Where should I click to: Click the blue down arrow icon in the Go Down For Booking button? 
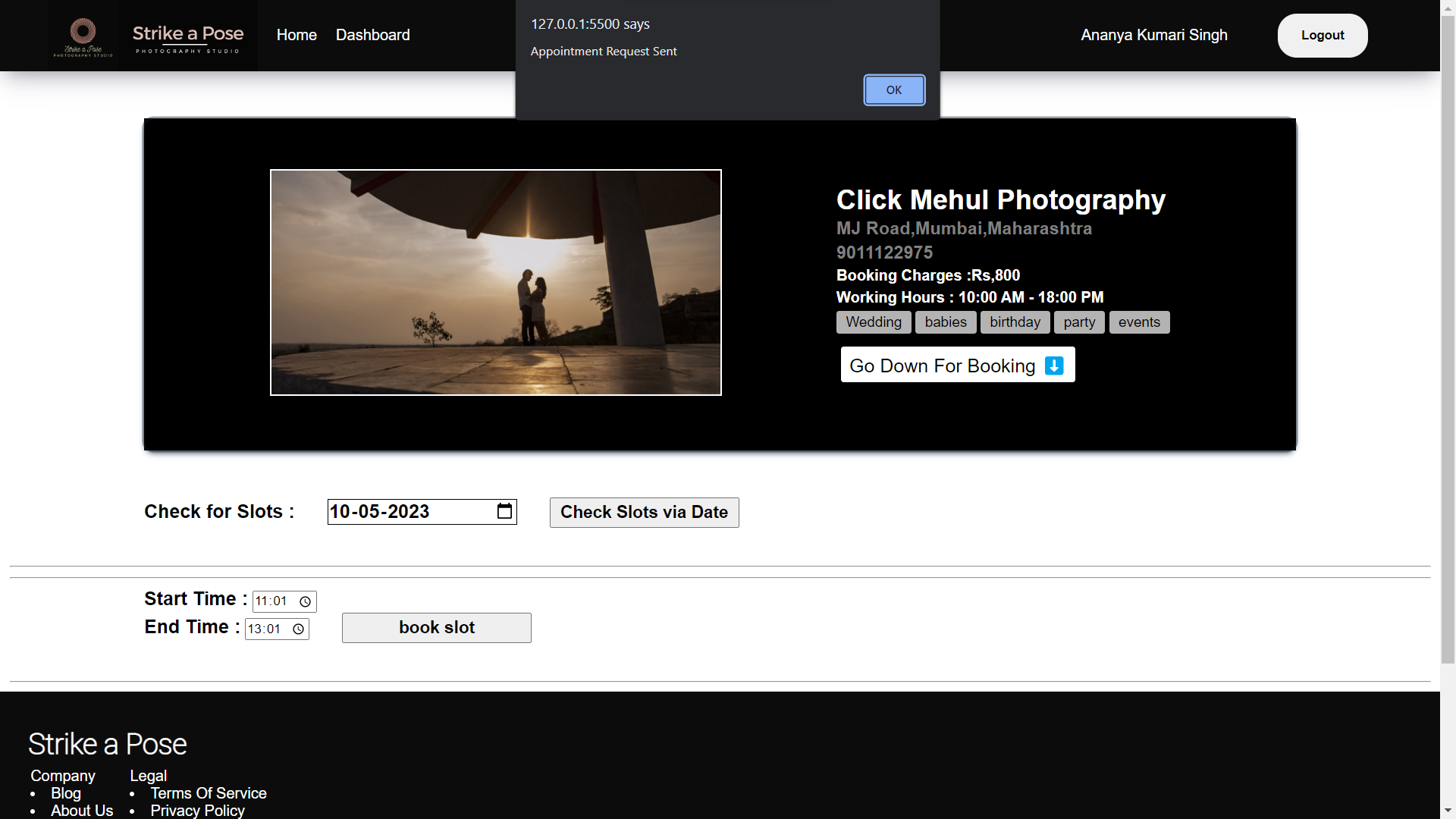1054,366
